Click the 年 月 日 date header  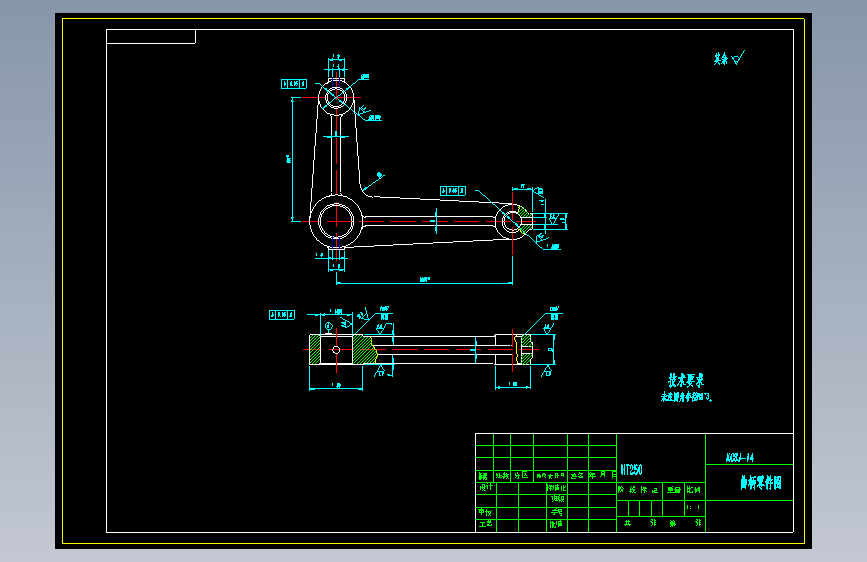click(x=602, y=475)
